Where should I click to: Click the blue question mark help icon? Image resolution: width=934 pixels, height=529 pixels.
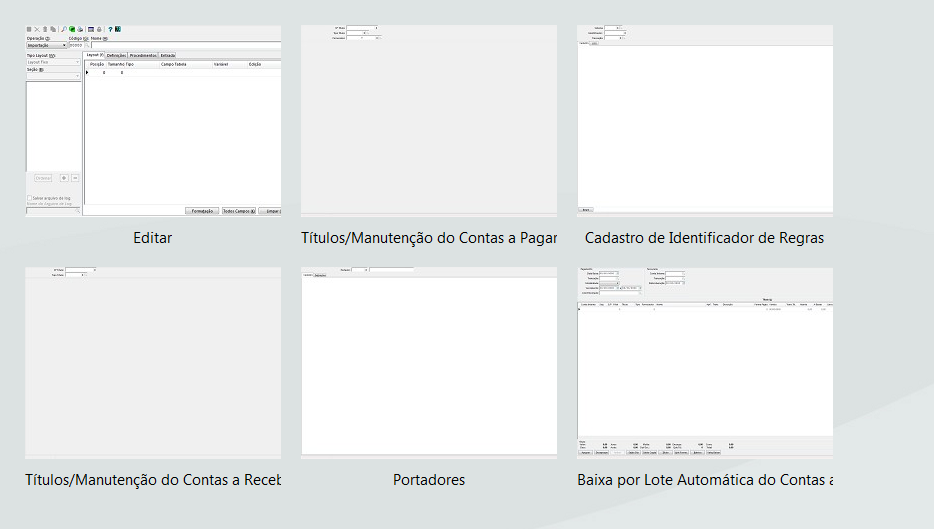(110, 29)
